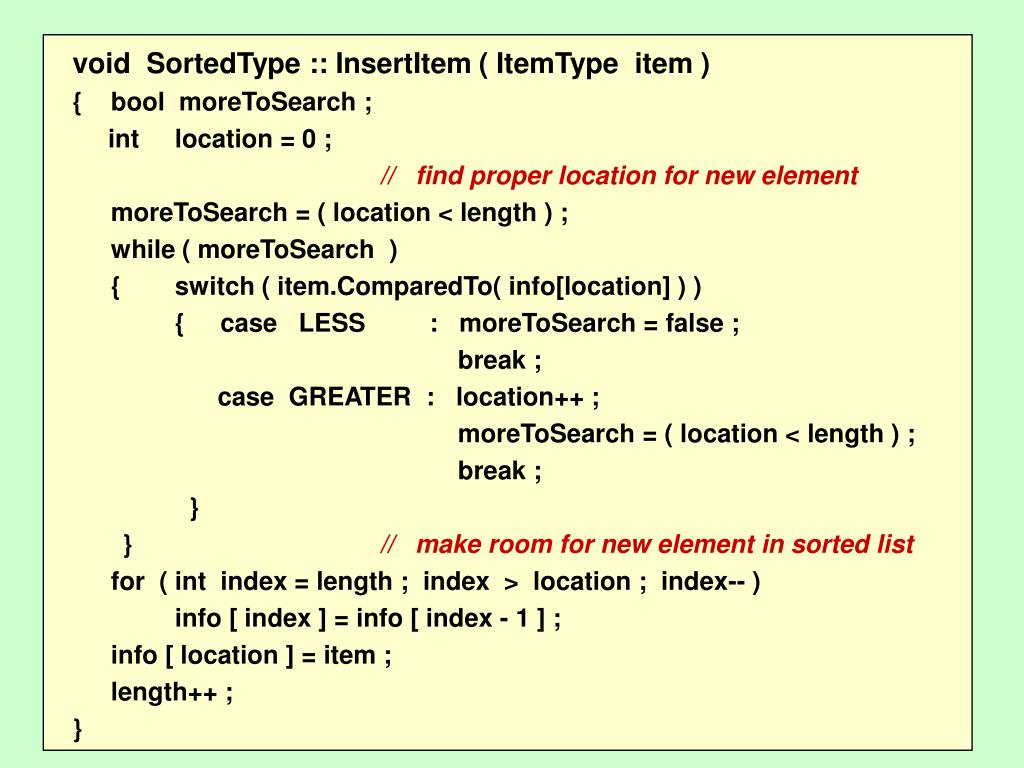Select the red comment about finding proper location
The width and height of the screenshot is (1024, 768).
coord(619,176)
